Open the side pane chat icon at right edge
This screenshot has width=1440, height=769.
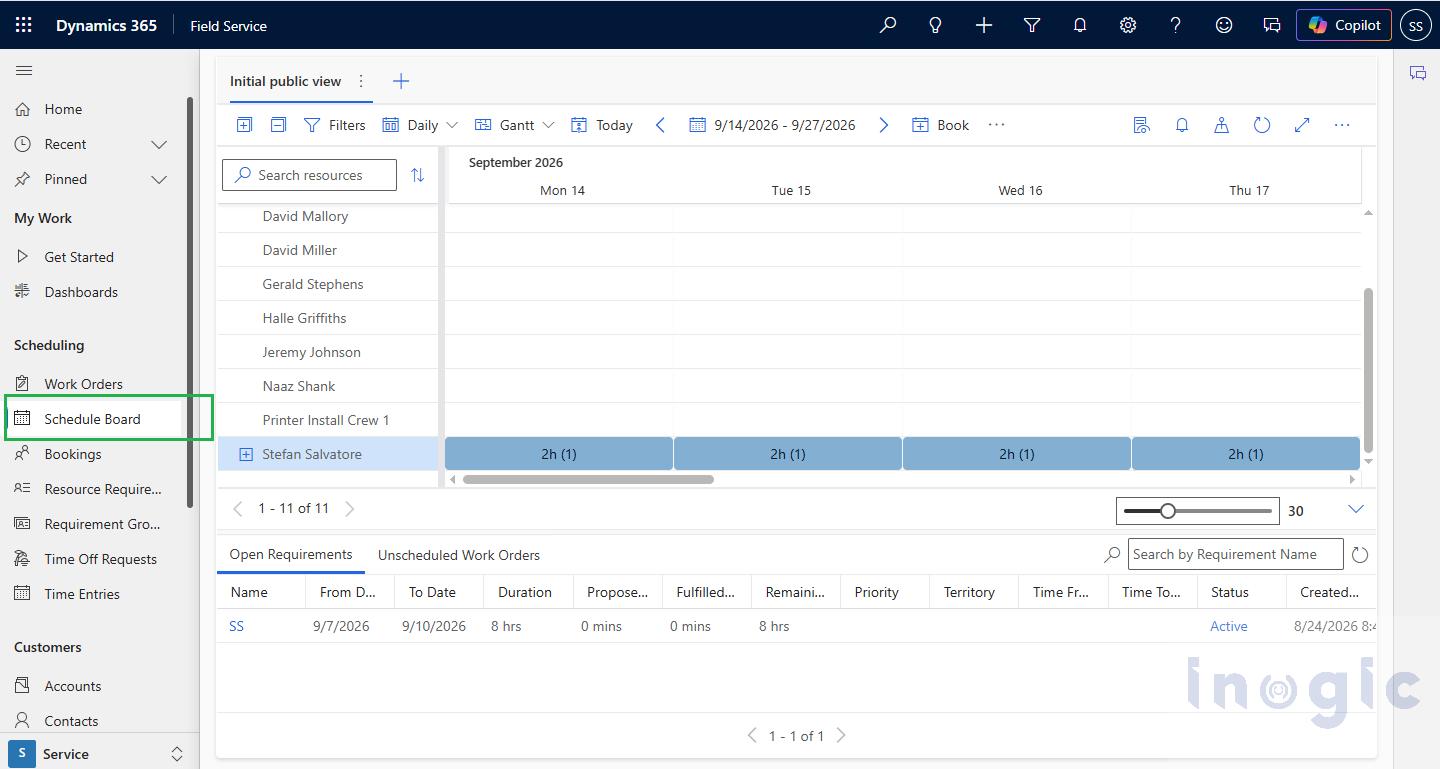pyautogui.click(x=1417, y=73)
